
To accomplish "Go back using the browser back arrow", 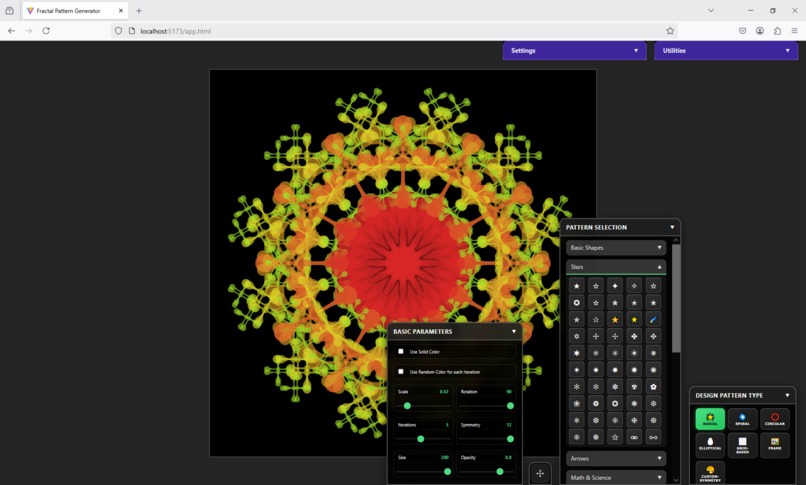I will coord(11,31).
